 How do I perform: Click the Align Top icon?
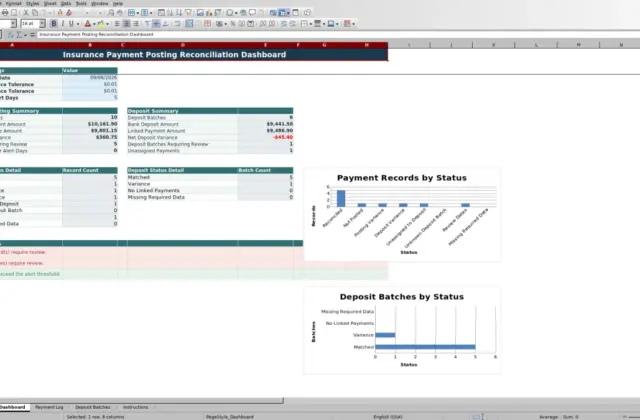(147, 24)
